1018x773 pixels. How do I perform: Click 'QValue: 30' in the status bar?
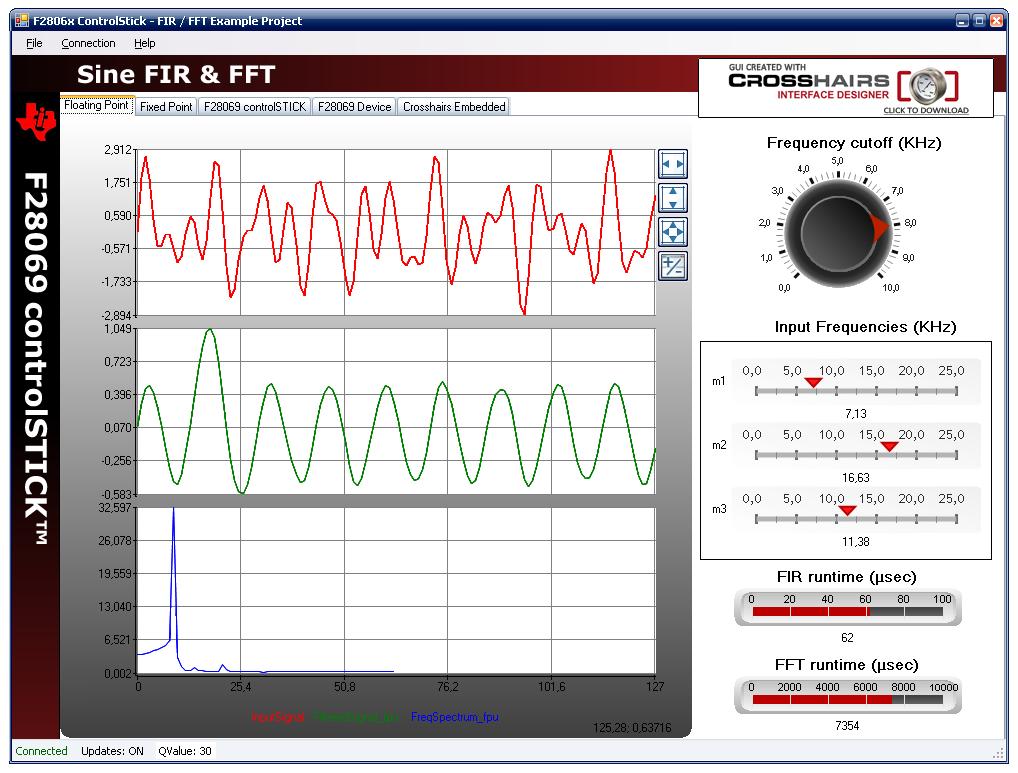(185, 751)
